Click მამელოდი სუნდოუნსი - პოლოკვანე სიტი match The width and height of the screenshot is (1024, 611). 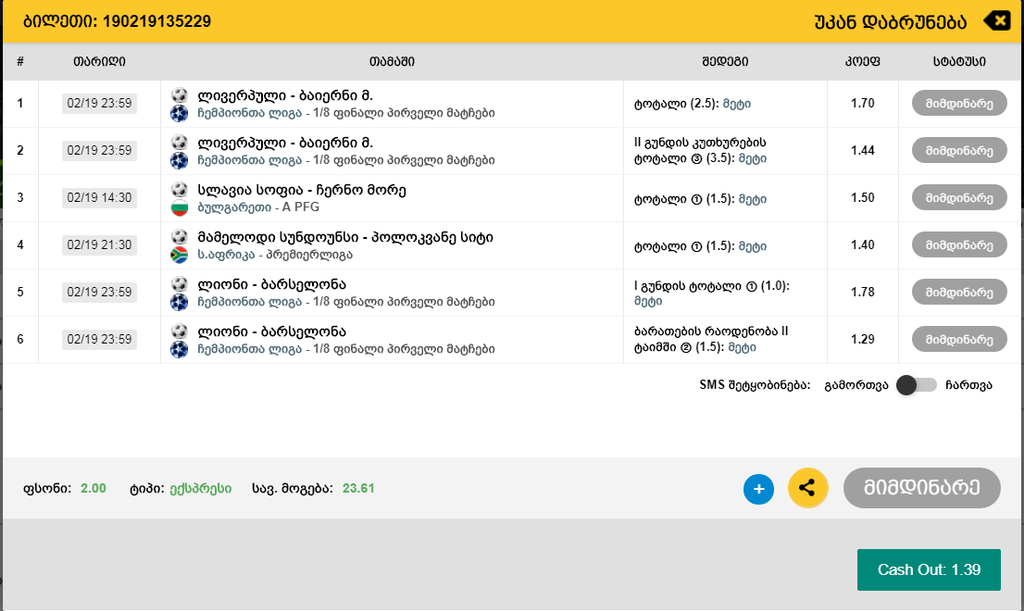pos(345,237)
